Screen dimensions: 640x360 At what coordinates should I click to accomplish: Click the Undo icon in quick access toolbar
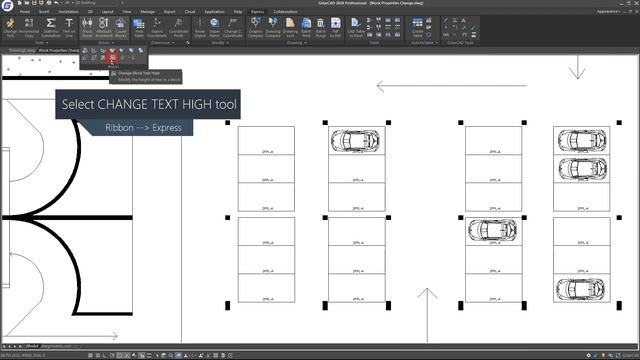click(56, 3)
